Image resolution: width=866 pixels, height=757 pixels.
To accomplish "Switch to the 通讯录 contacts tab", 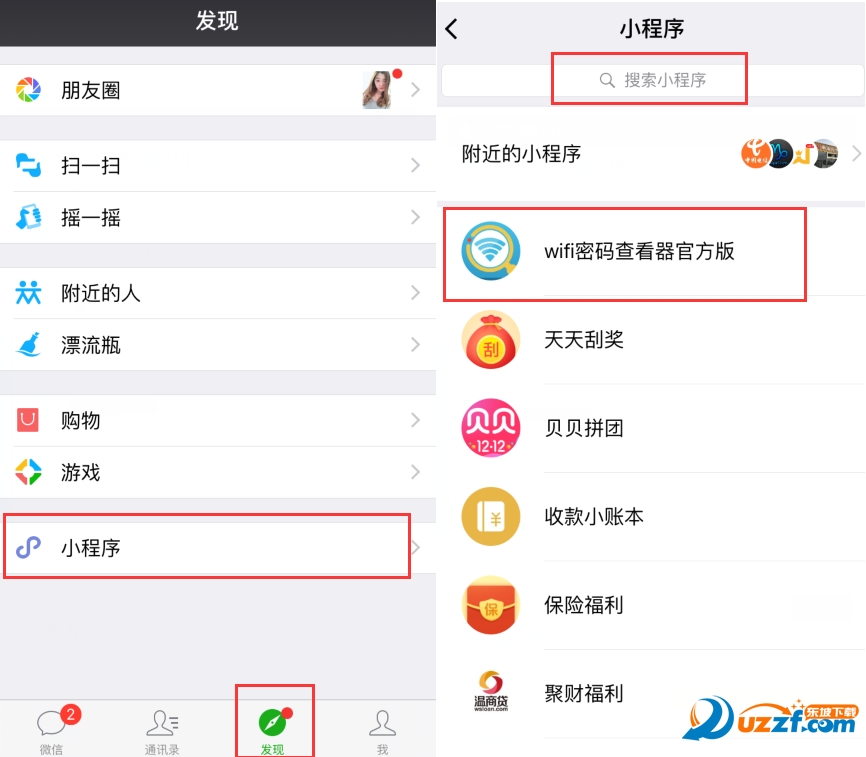I will click(162, 732).
